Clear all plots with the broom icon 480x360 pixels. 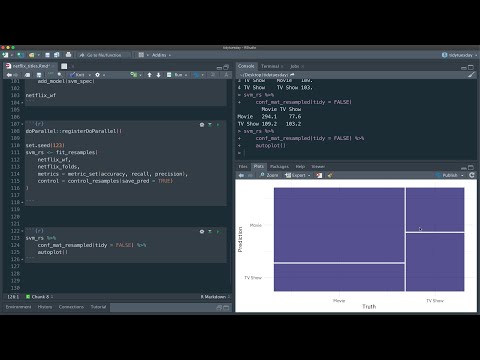point(330,175)
